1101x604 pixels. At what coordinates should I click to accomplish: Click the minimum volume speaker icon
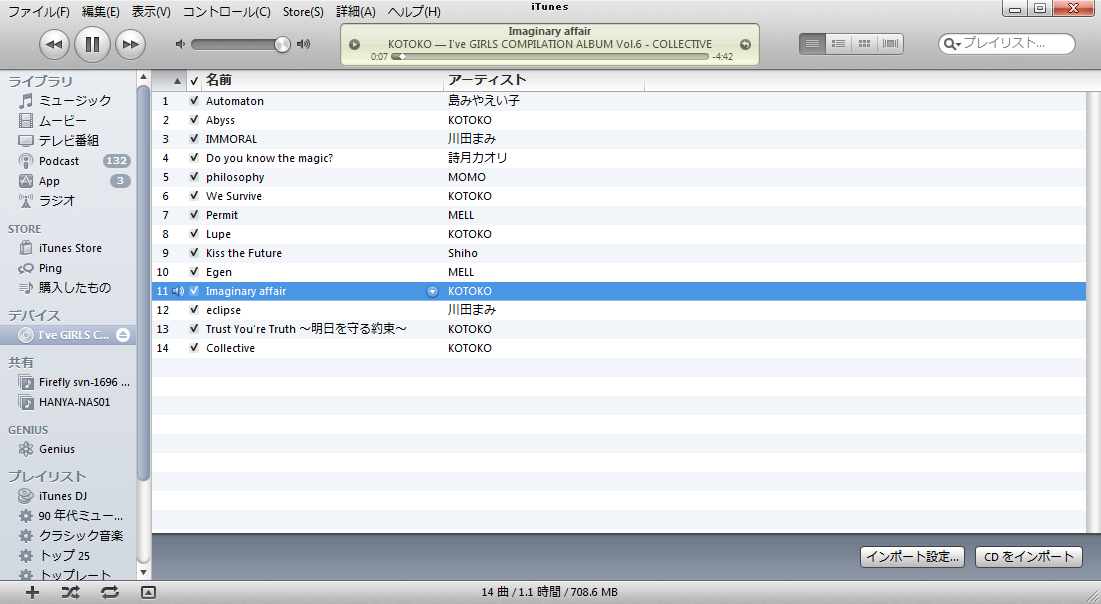click(x=180, y=44)
